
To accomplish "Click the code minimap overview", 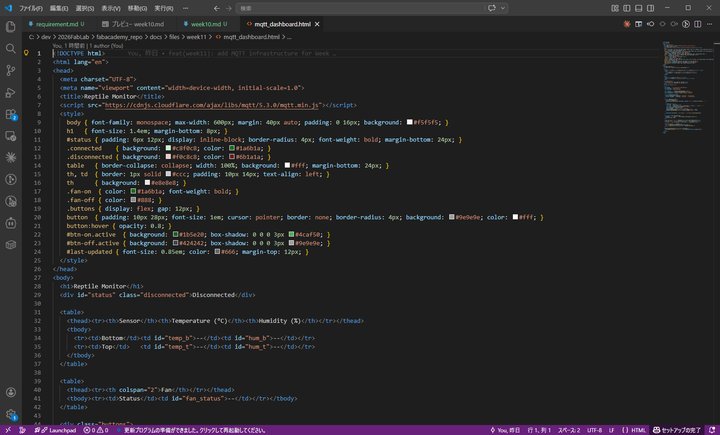I will pos(686,87).
